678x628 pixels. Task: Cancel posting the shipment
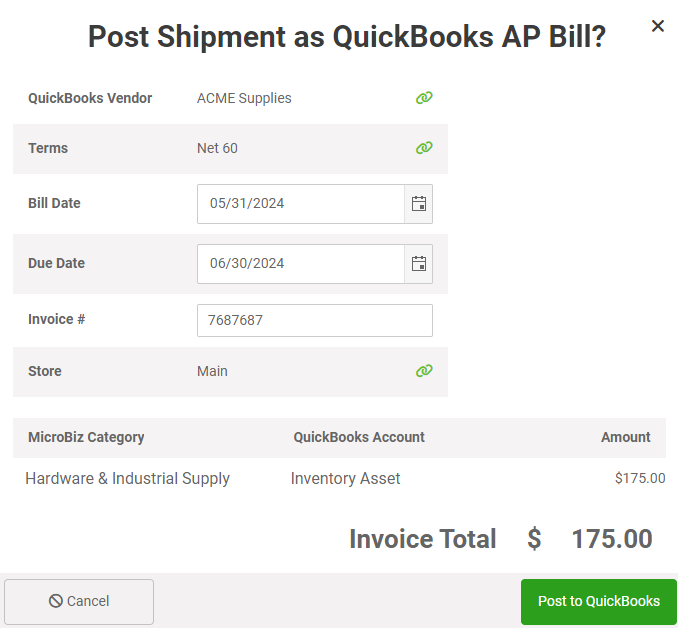point(79,602)
